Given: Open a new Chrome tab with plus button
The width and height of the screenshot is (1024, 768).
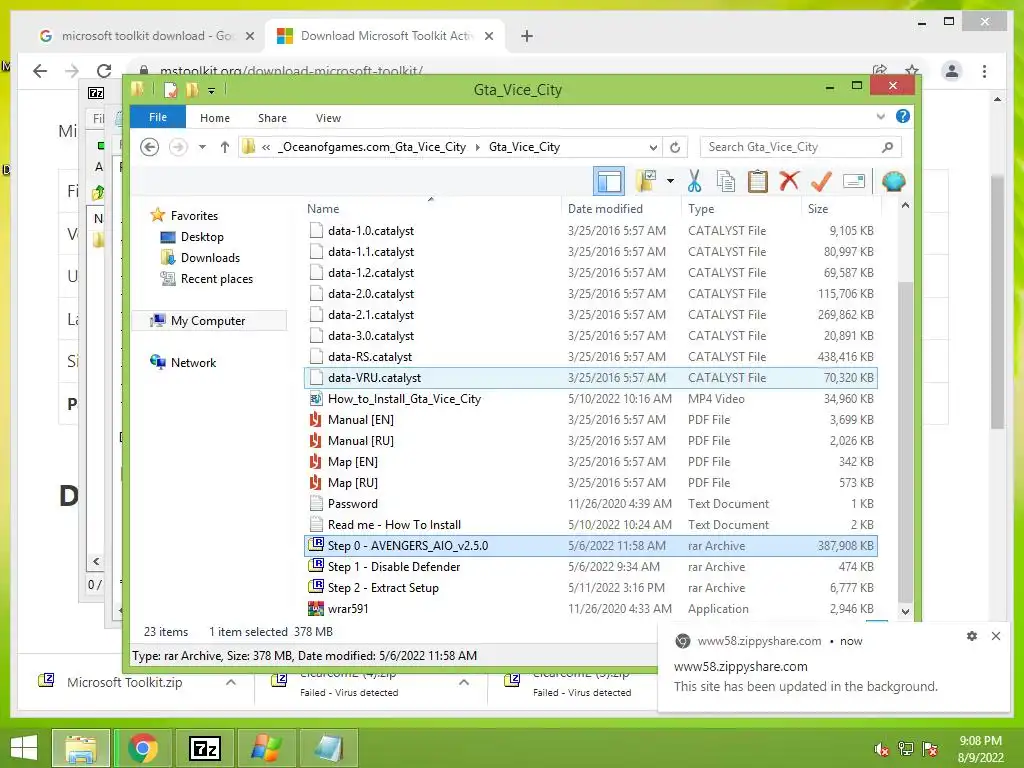Looking at the screenshot, I should (527, 36).
